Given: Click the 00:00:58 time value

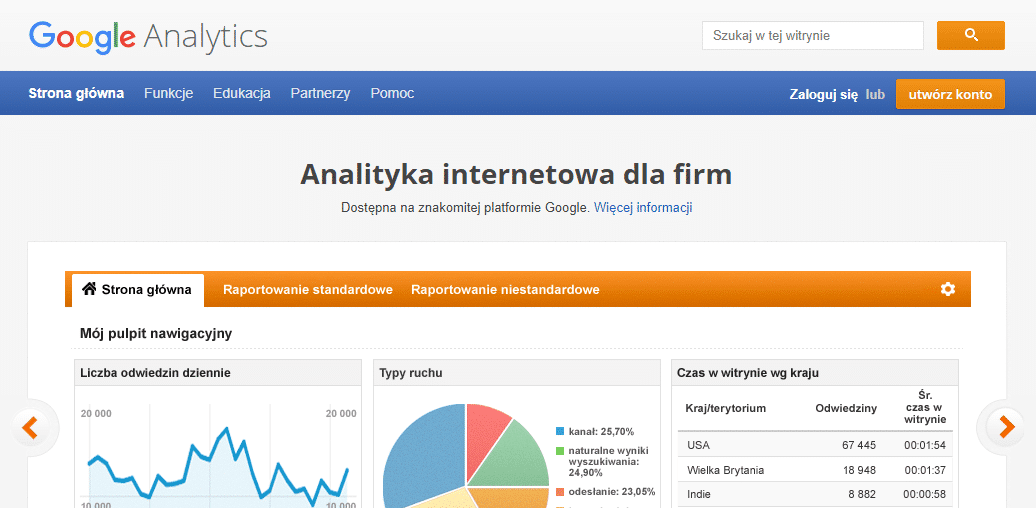Looking at the screenshot, I should 925,494.
